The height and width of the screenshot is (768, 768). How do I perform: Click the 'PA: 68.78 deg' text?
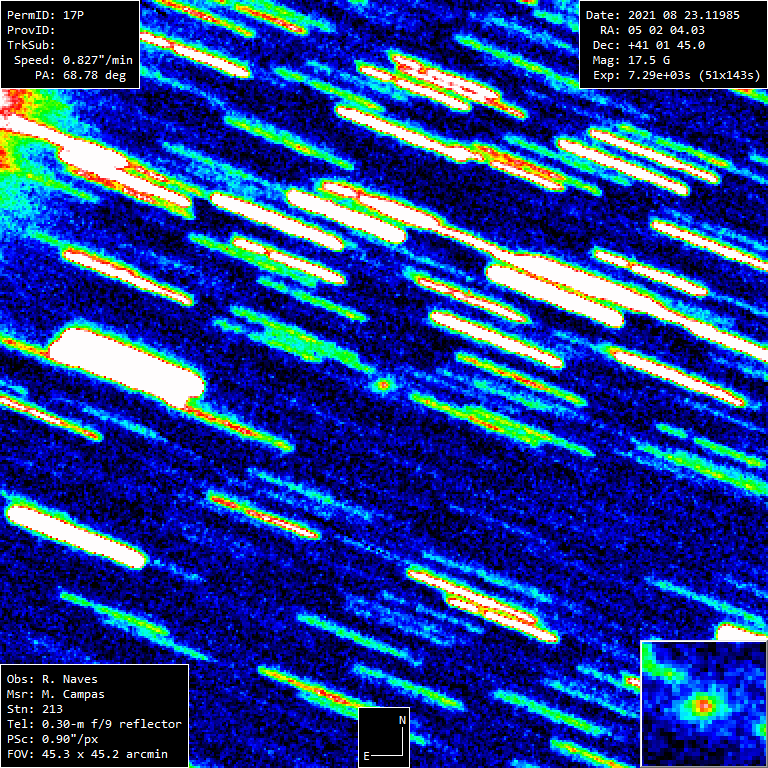point(80,75)
